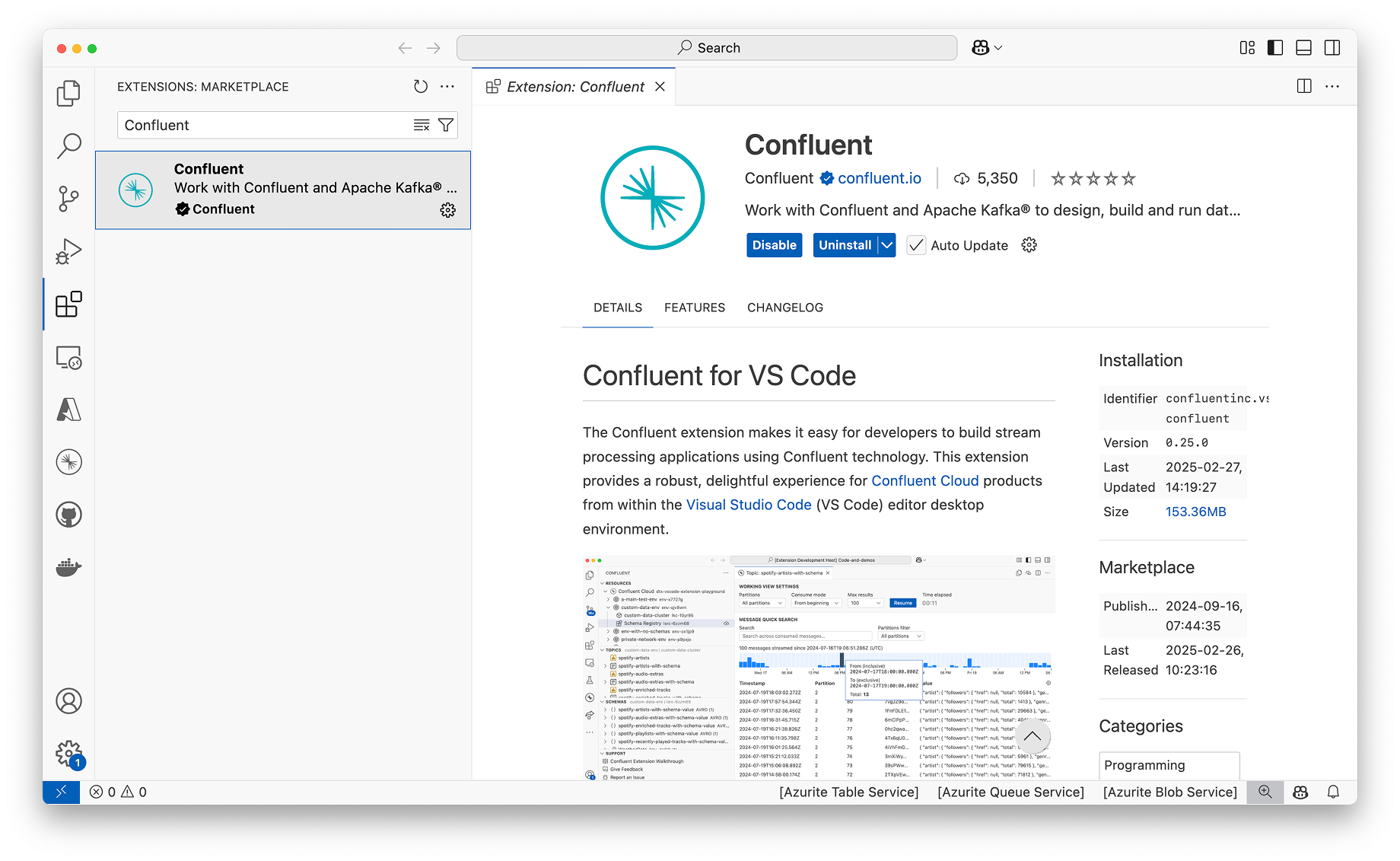
Task: Toggle the primary side bar
Action: (x=1275, y=48)
